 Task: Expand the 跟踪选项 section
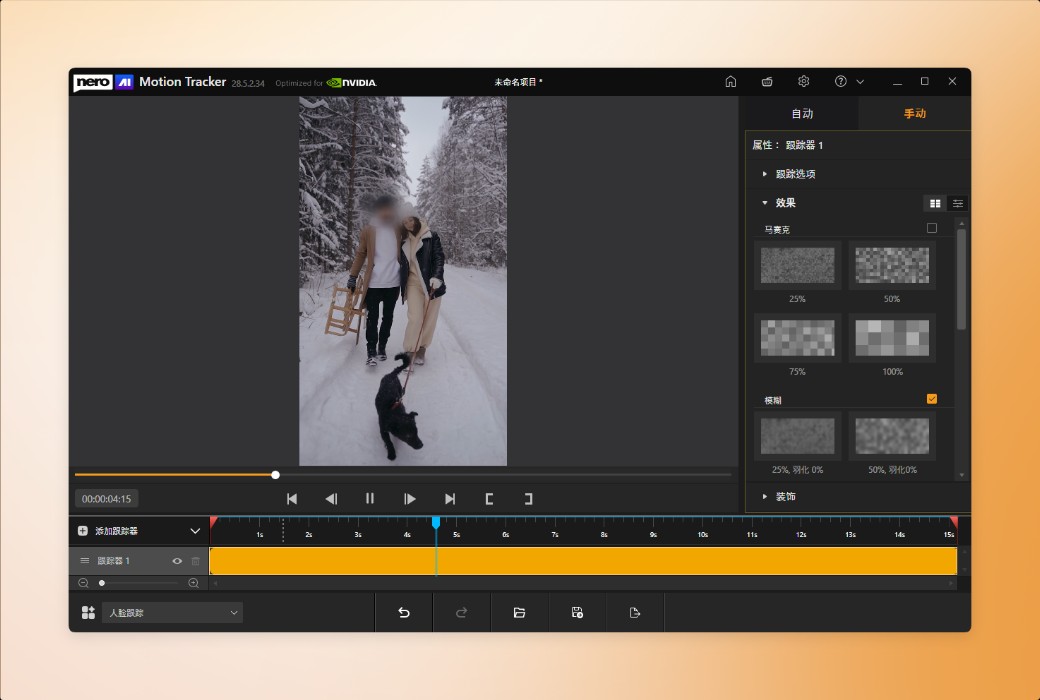(796, 174)
